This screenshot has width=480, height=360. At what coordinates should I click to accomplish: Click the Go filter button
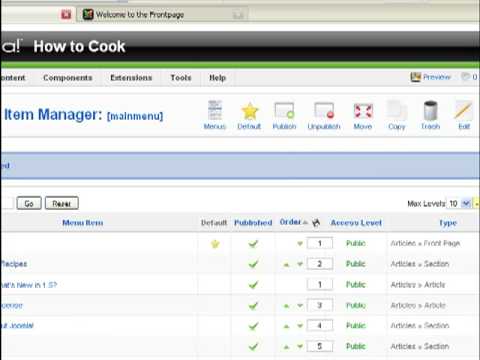pyautogui.click(x=29, y=203)
